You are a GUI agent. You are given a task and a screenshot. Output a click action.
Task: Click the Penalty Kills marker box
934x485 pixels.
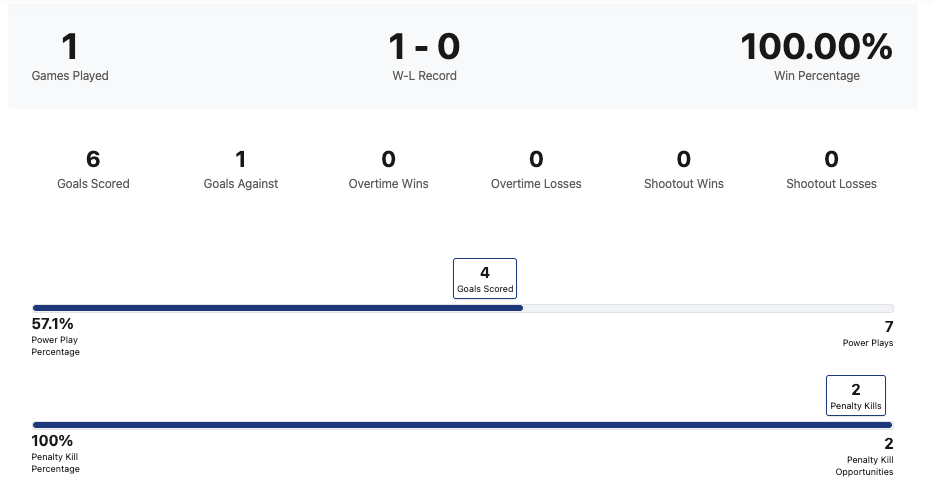coord(856,395)
